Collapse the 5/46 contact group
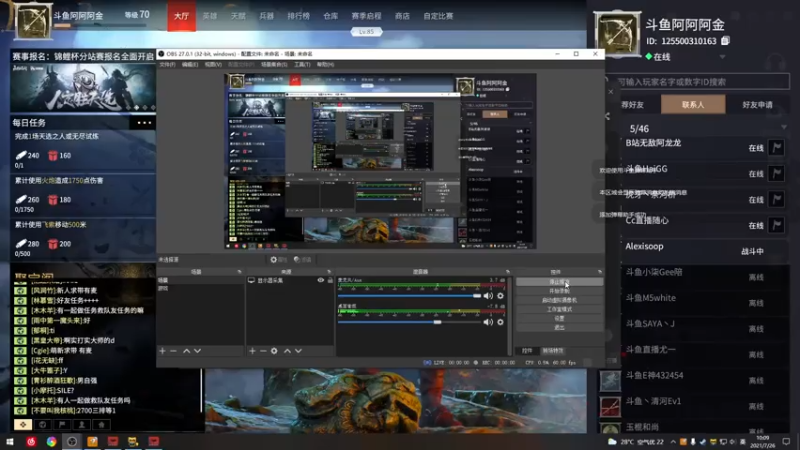The height and width of the screenshot is (450, 800). point(784,128)
